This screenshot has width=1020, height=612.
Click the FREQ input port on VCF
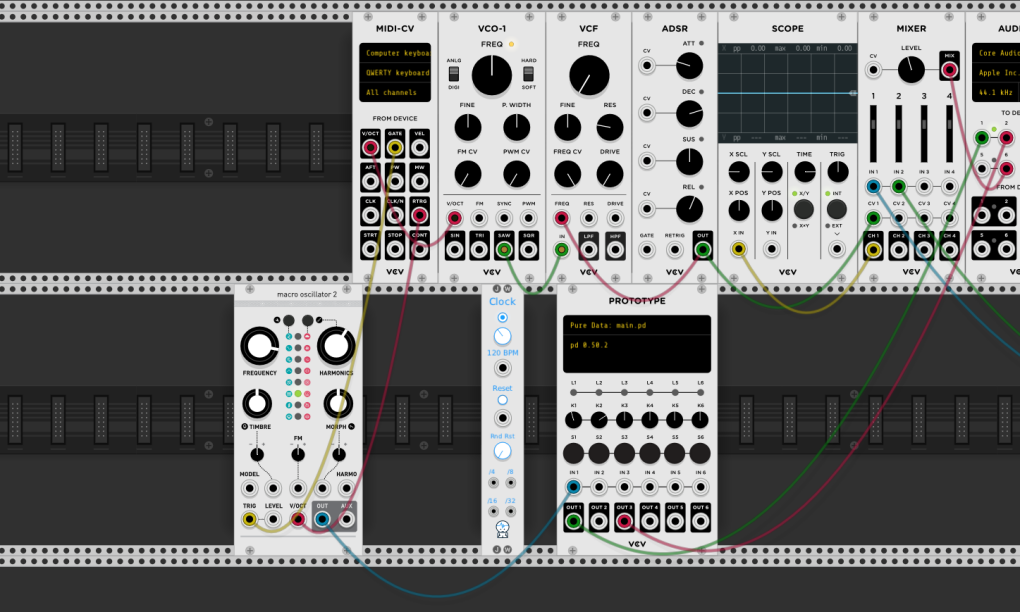[561, 219]
